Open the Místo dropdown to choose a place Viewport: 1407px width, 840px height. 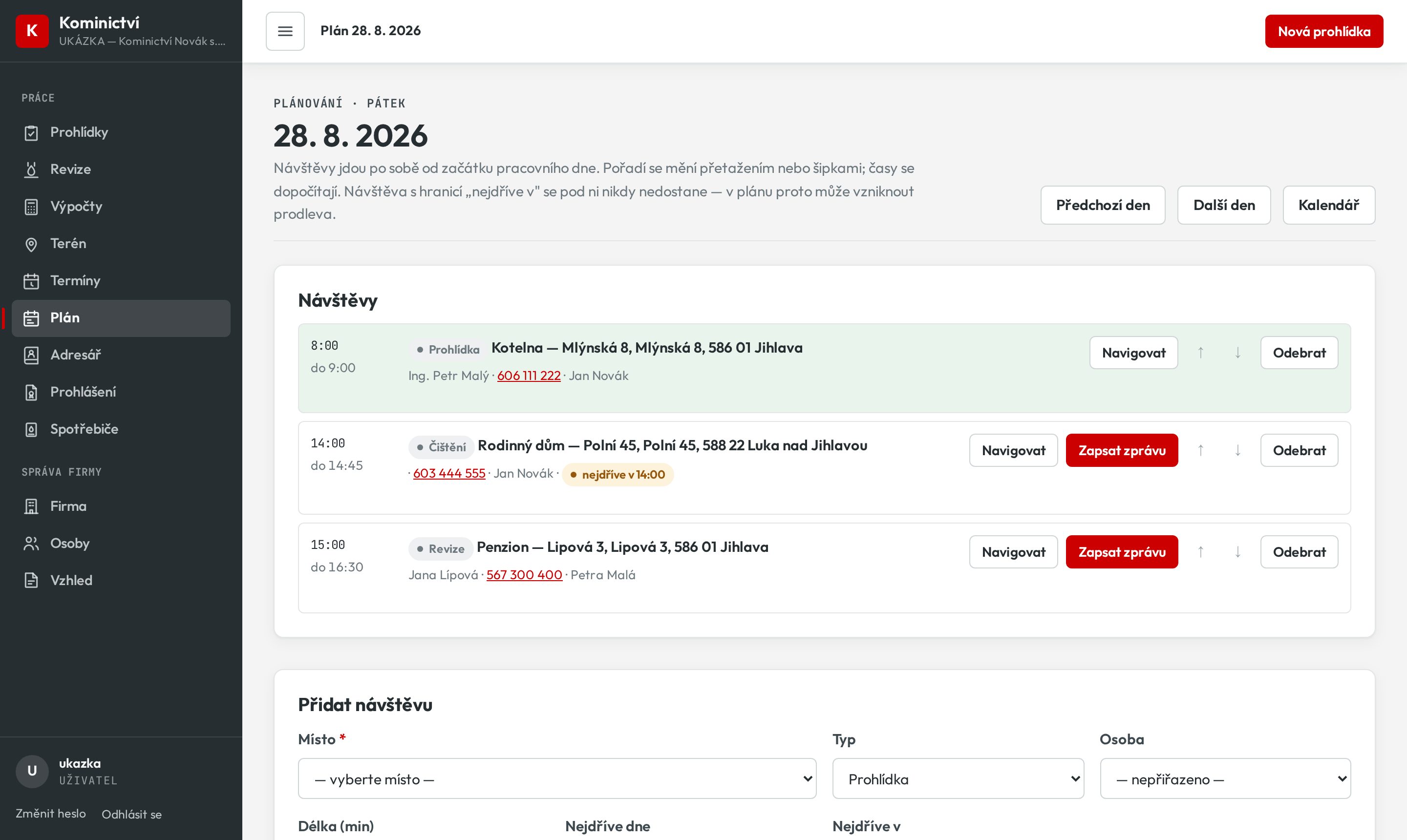pyautogui.click(x=557, y=779)
